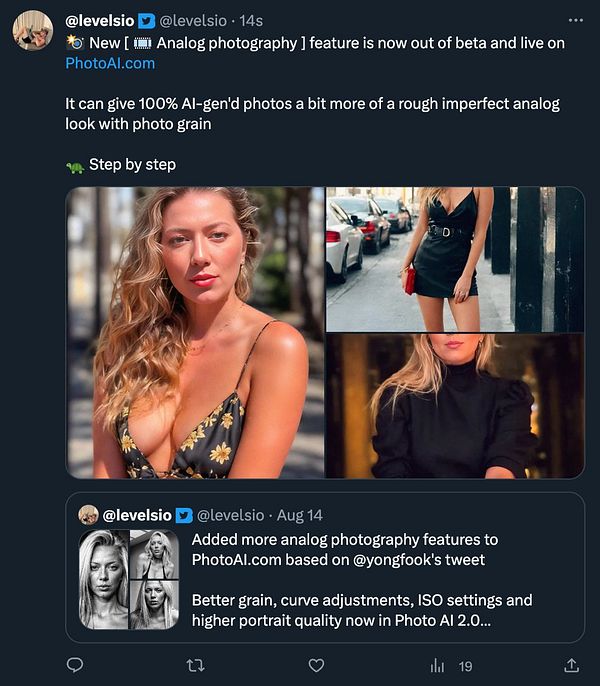Click the reply speech bubble icon
This screenshot has width=600, height=686.
coord(74,665)
